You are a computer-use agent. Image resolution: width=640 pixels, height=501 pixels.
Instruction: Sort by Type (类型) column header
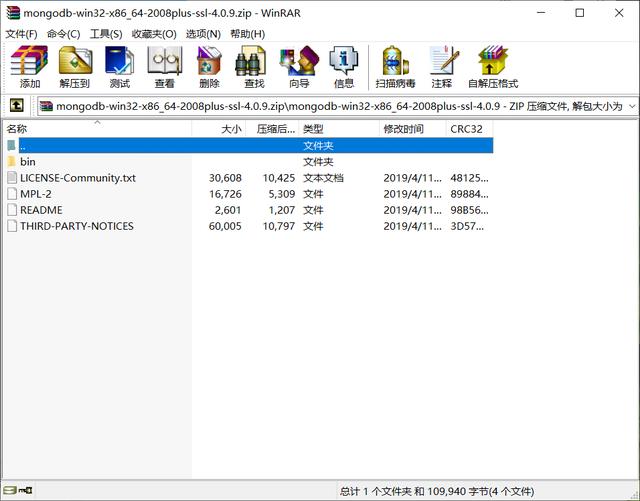point(339,129)
